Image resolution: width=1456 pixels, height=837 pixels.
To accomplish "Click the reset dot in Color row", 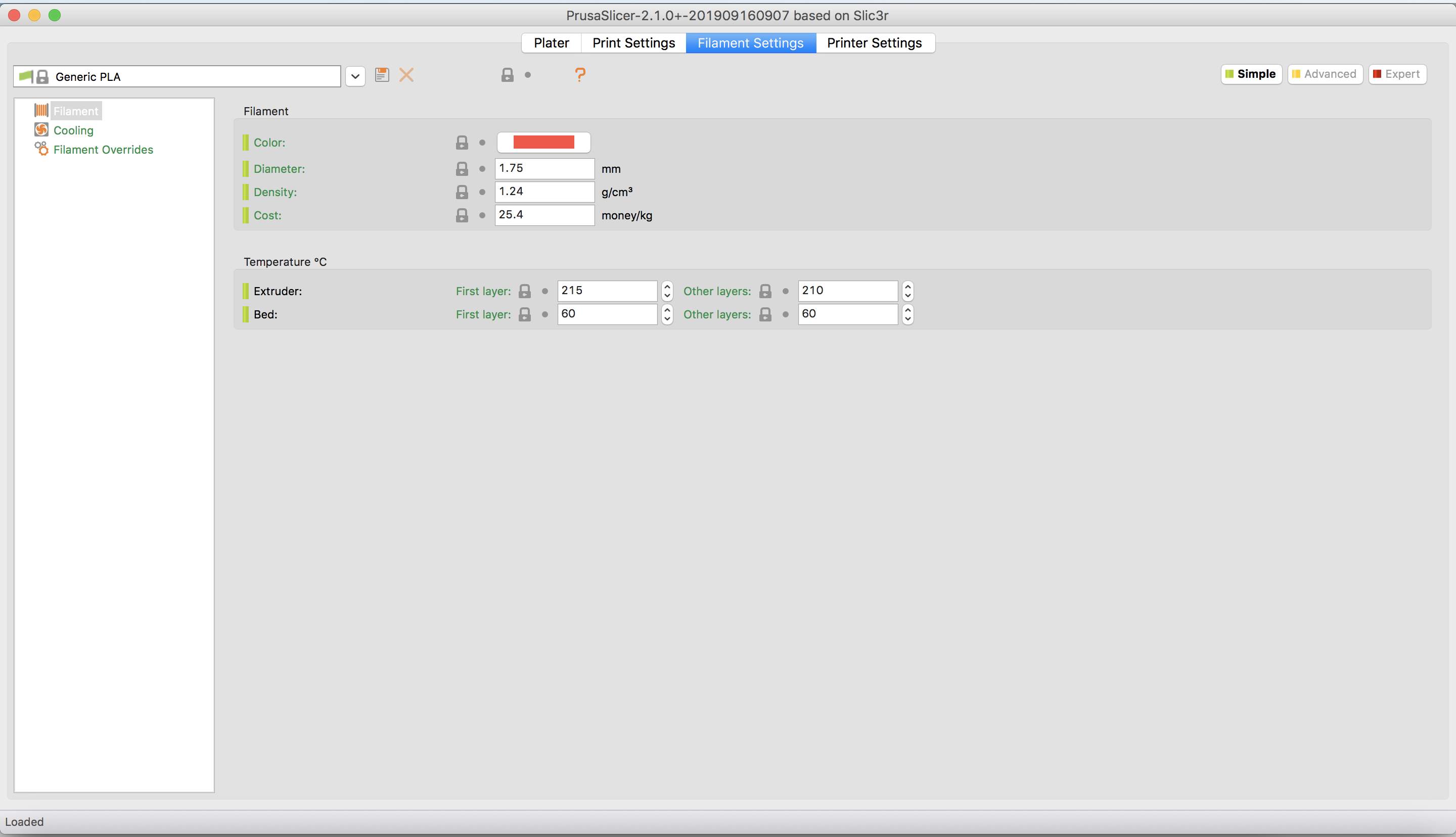I will pos(482,143).
